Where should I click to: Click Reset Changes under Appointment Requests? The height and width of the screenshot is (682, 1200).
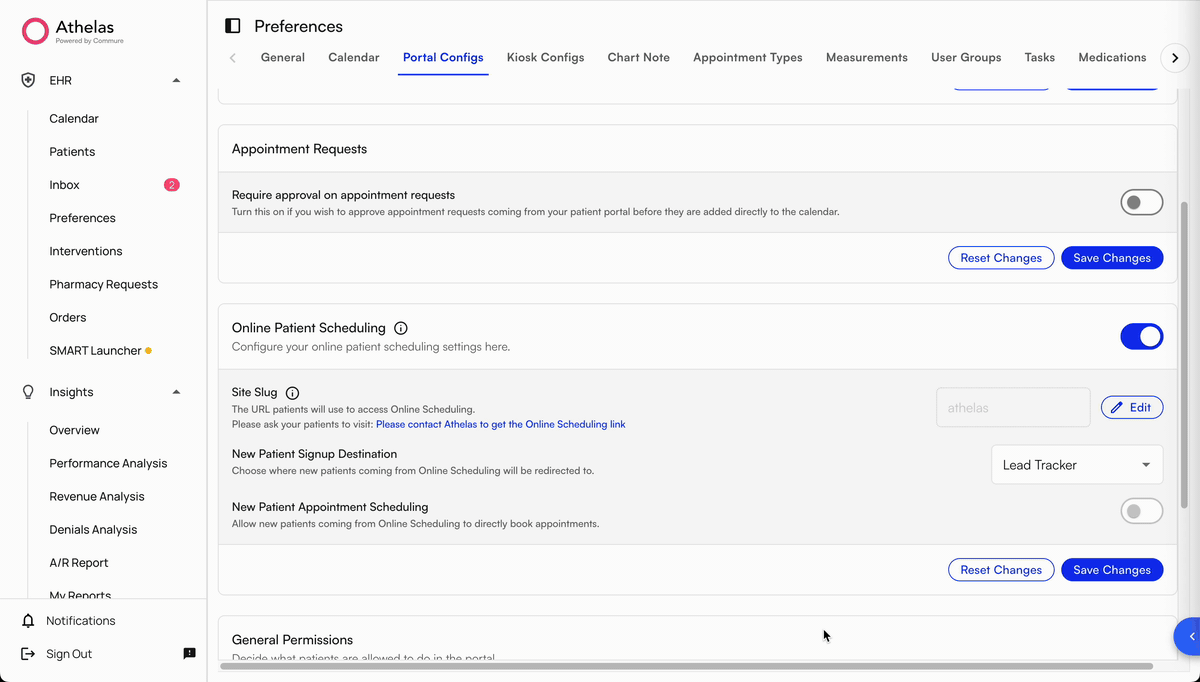pos(1001,258)
